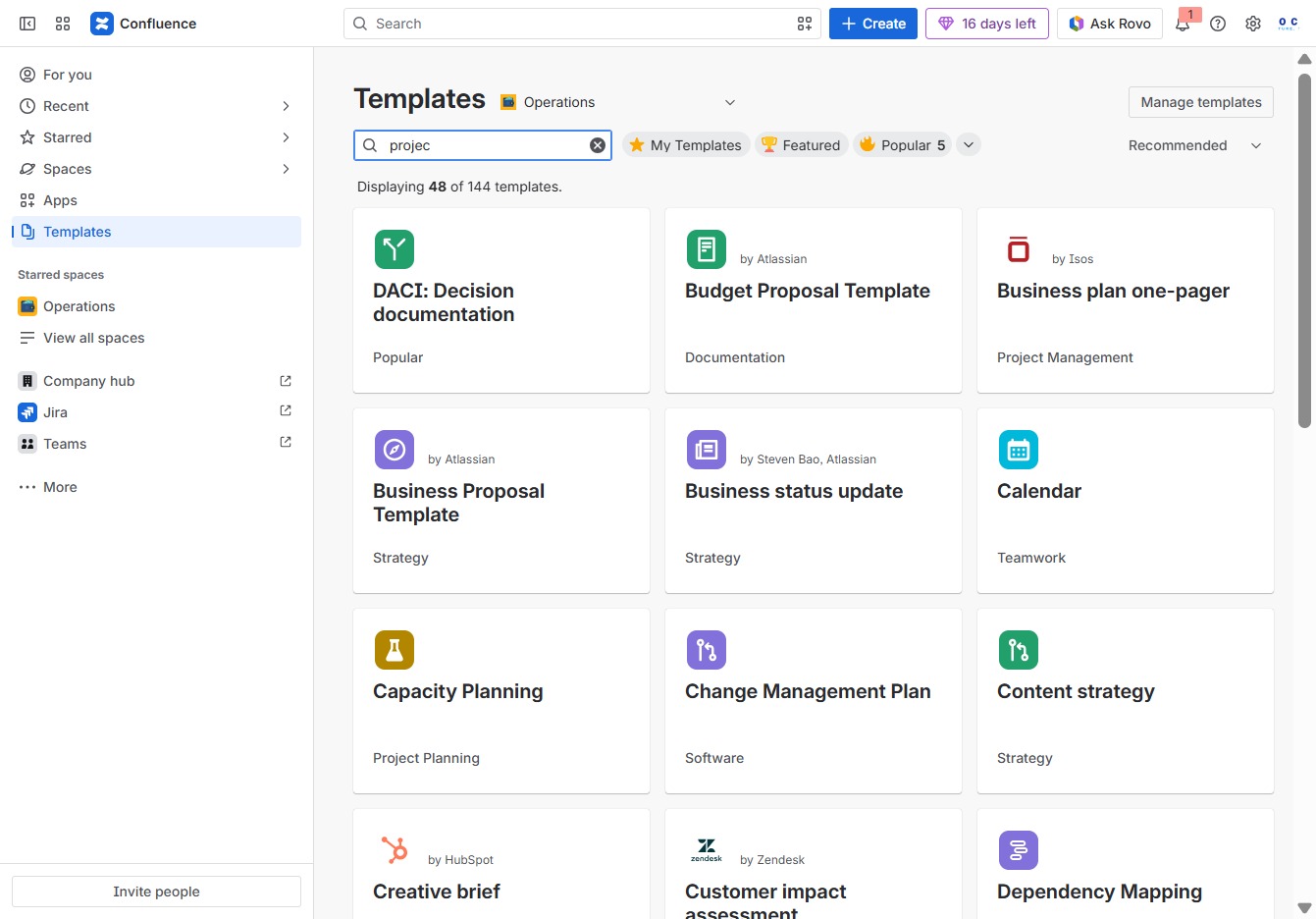Click the Dependency Mapping icon
The height and width of the screenshot is (919, 1316).
click(1019, 850)
